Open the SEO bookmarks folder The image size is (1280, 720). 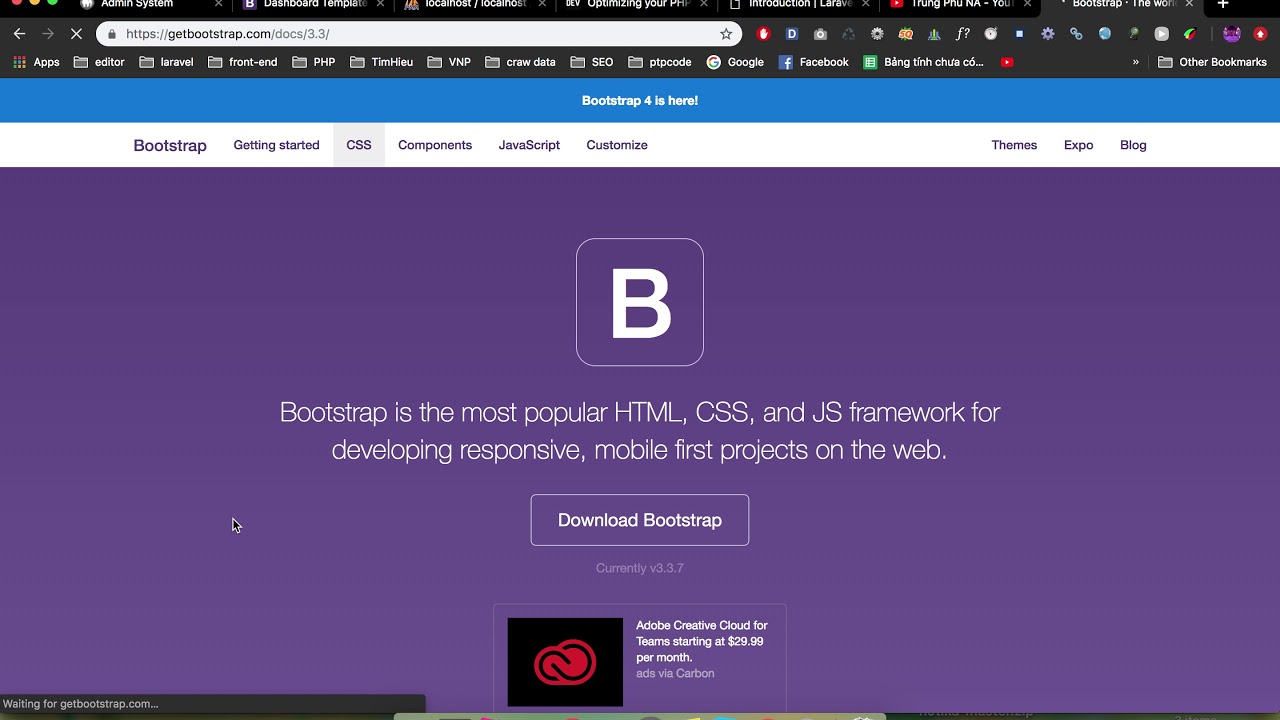(x=592, y=62)
